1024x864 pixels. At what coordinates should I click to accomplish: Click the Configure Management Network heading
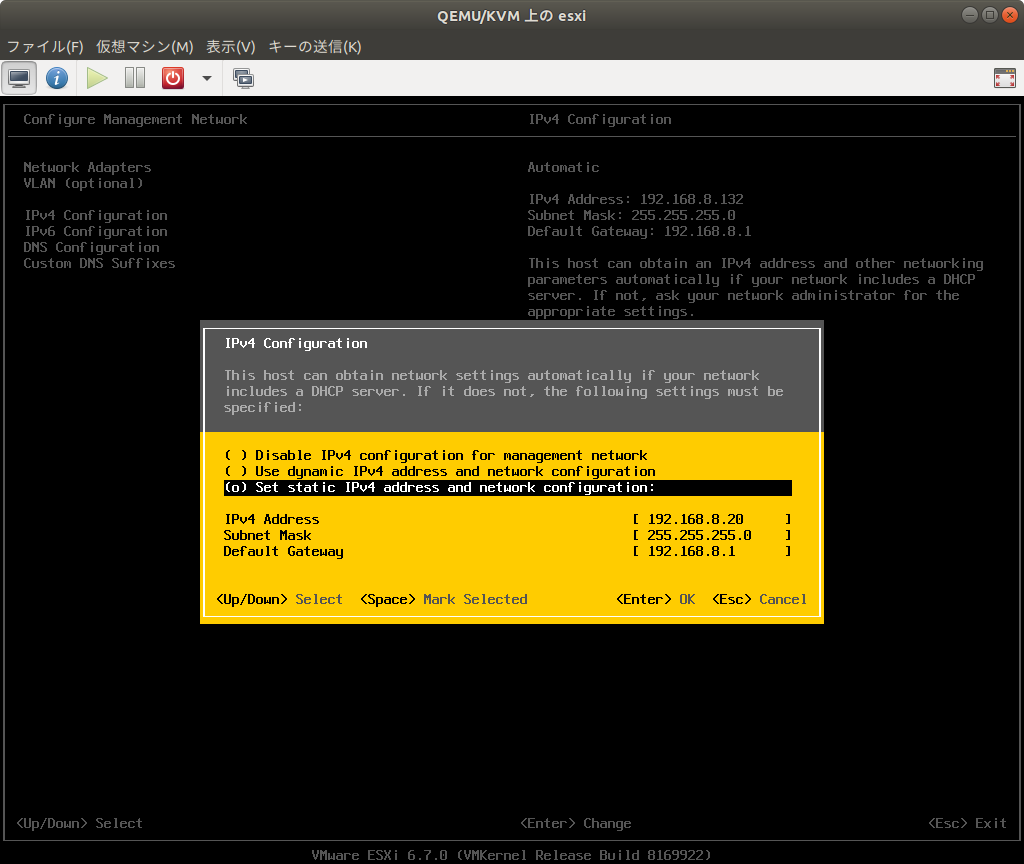[135, 120]
